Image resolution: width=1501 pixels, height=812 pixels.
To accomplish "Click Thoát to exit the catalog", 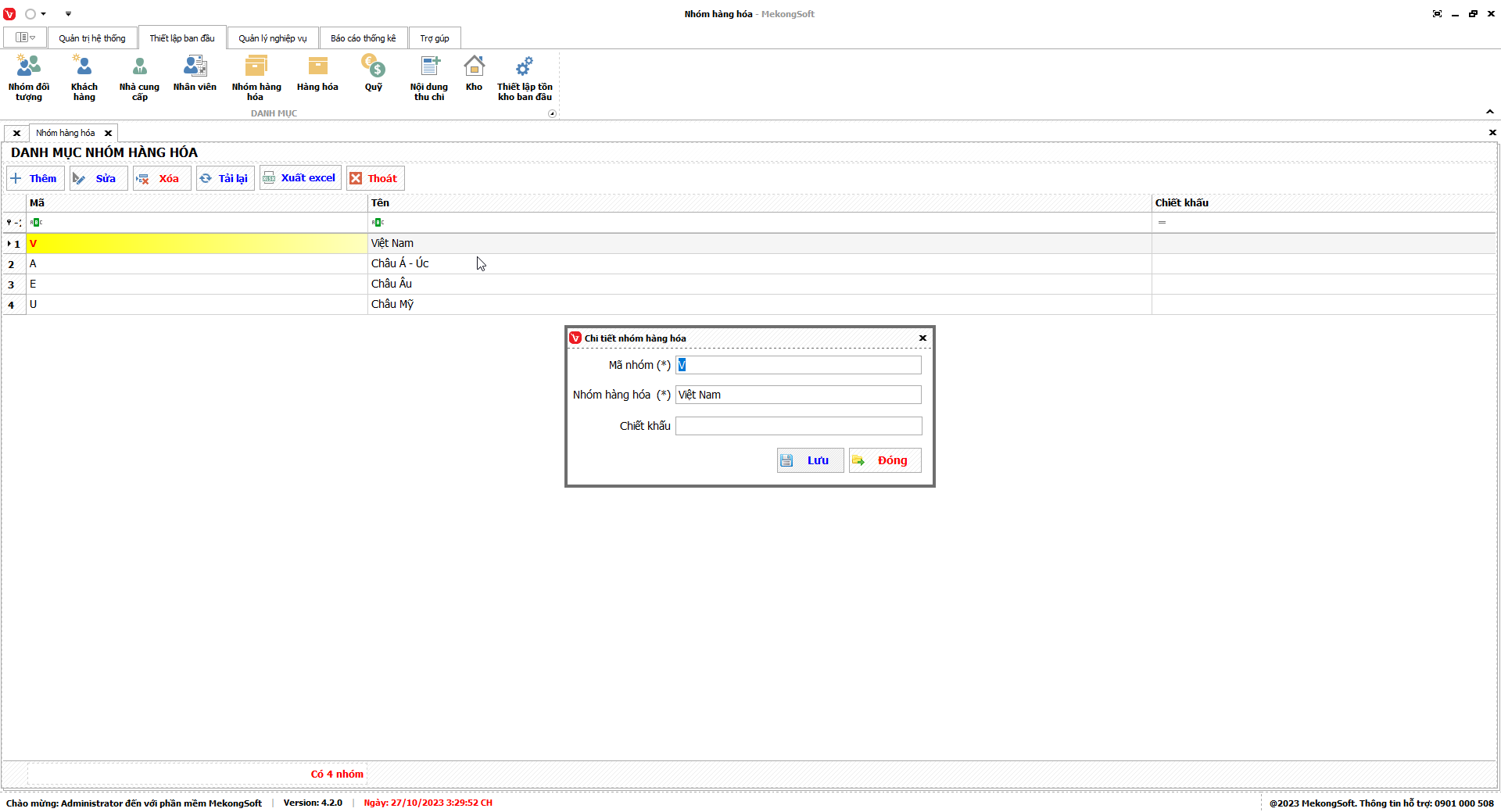I will point(375,178).
